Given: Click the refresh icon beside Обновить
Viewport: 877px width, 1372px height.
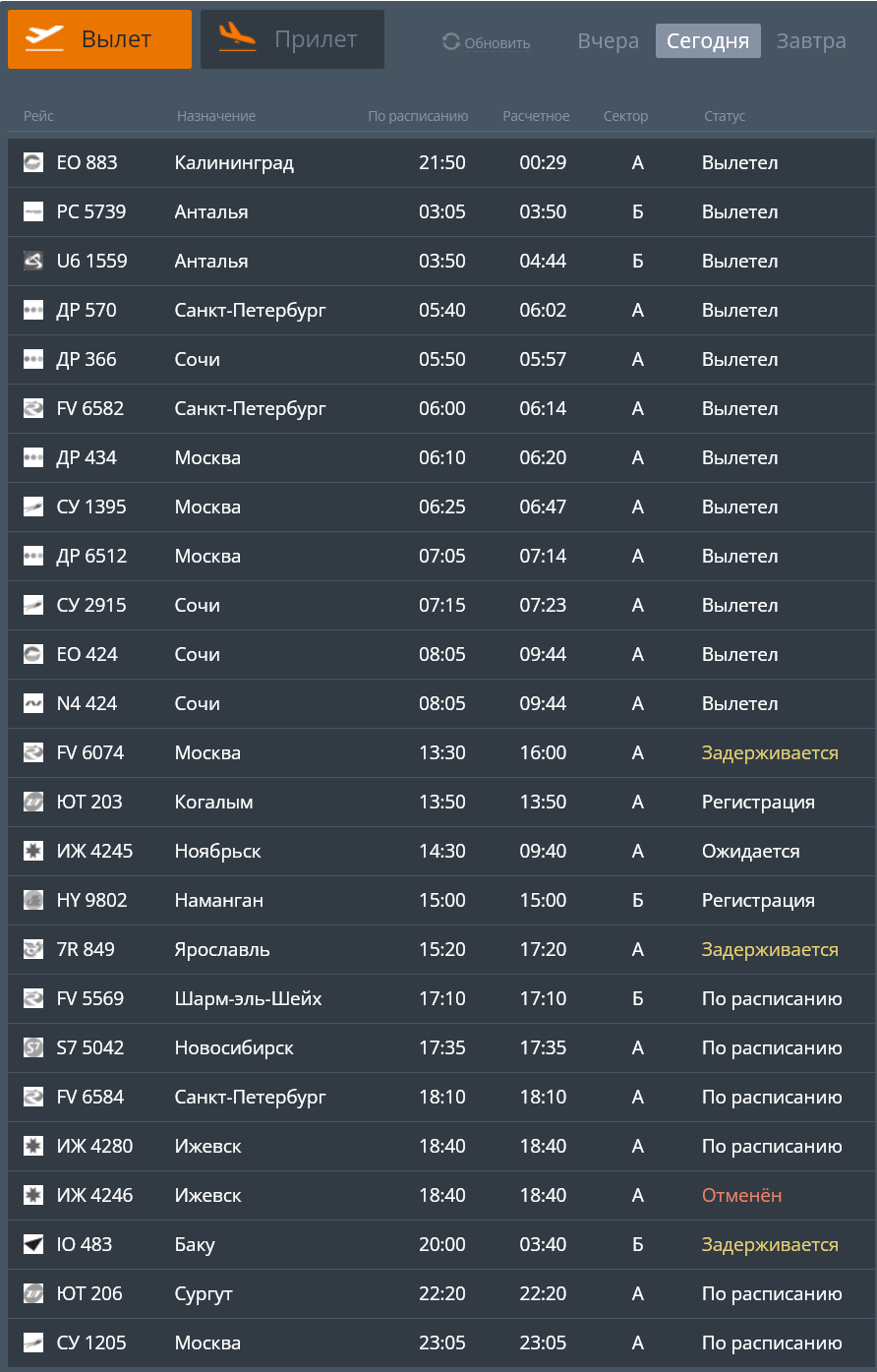Looking at the screenshot, I should tap(451, 41).
